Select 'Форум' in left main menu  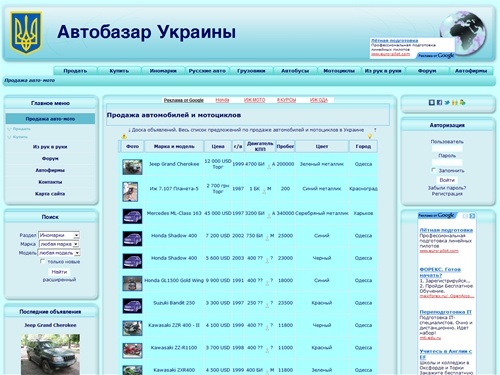50,158
